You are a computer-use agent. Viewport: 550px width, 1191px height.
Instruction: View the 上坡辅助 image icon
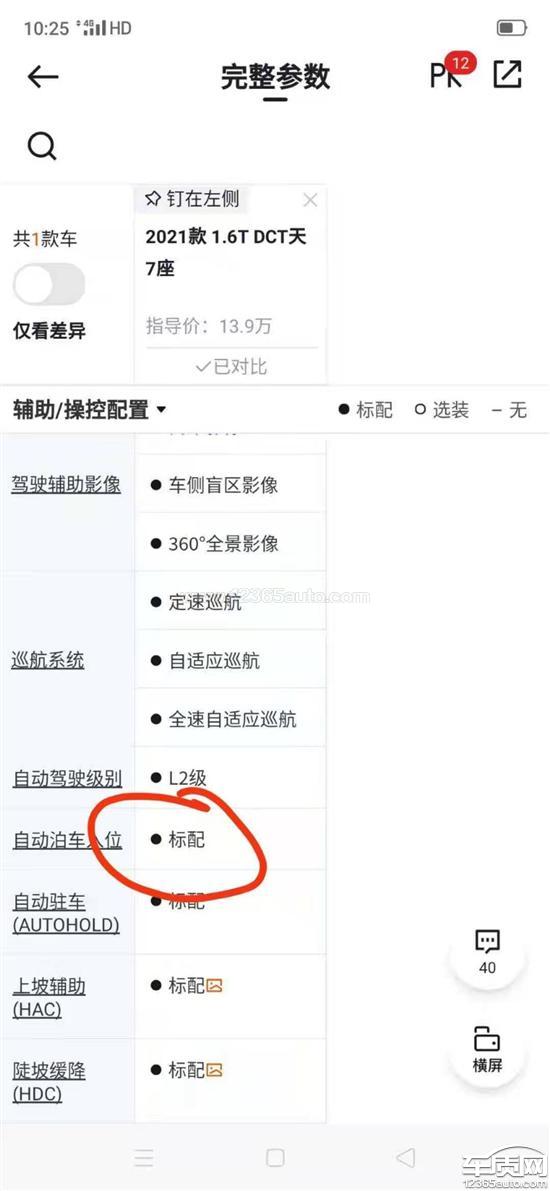click(215, 986)
